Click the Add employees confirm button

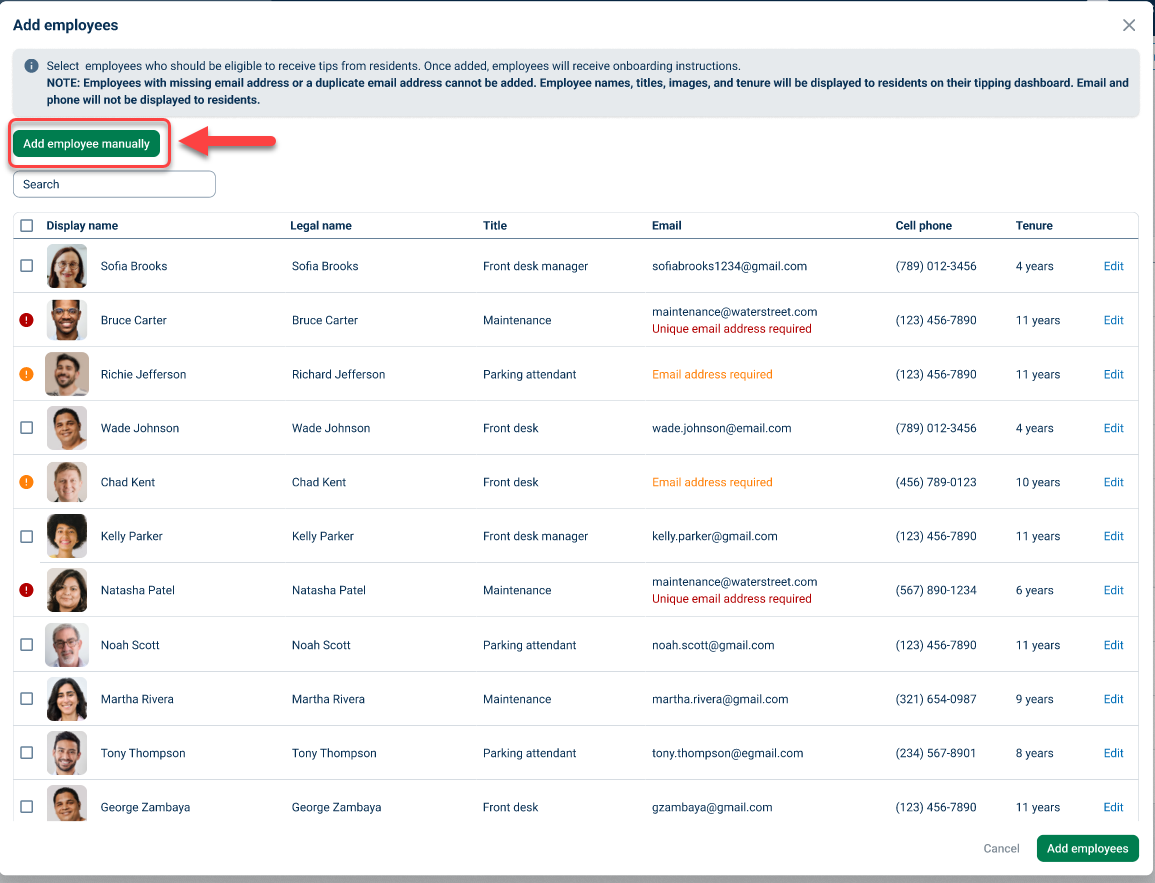click(1087, 848)
